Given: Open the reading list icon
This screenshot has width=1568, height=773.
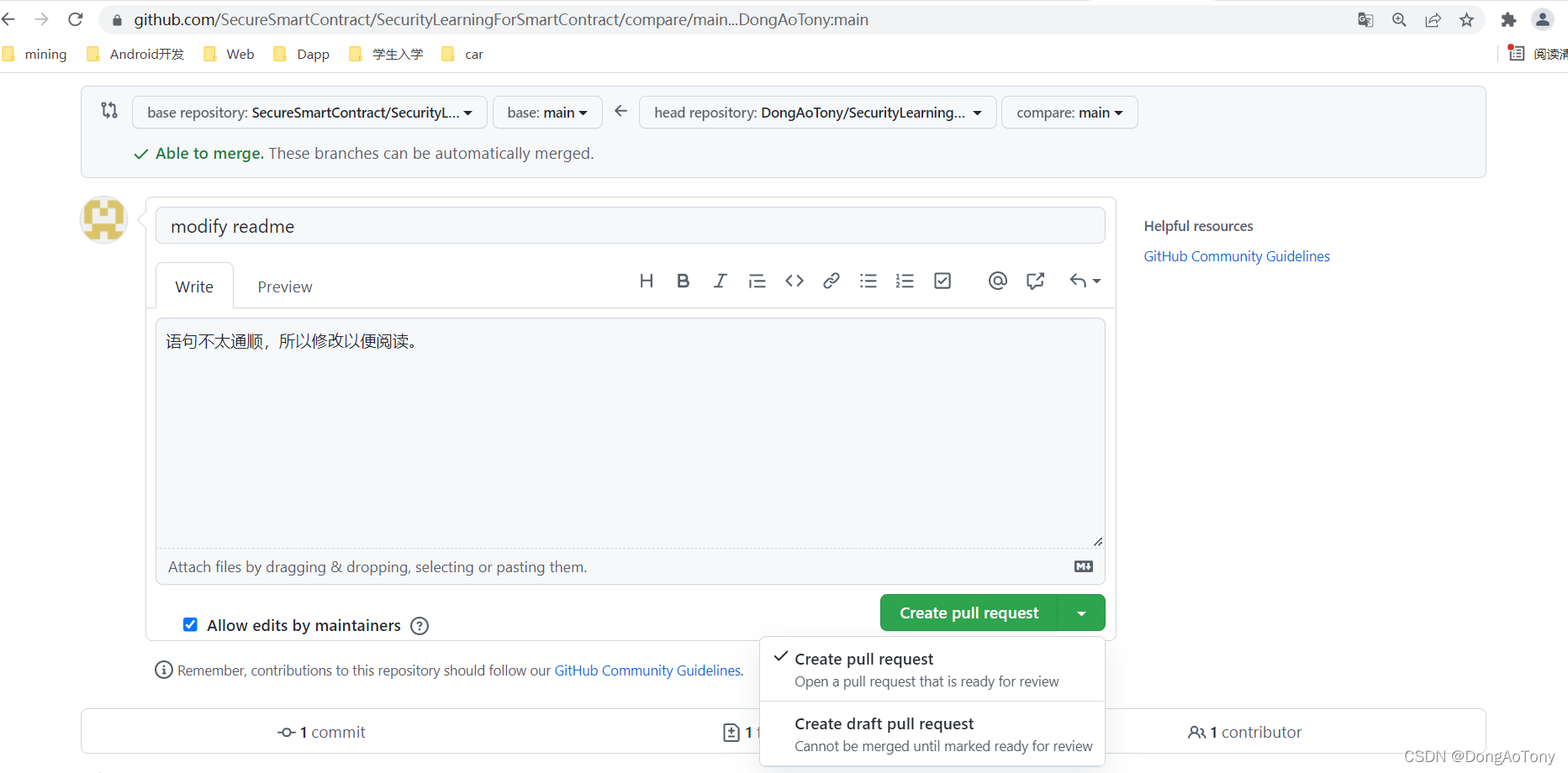Looking at the screenshot, I should (x=1516, y=53).
